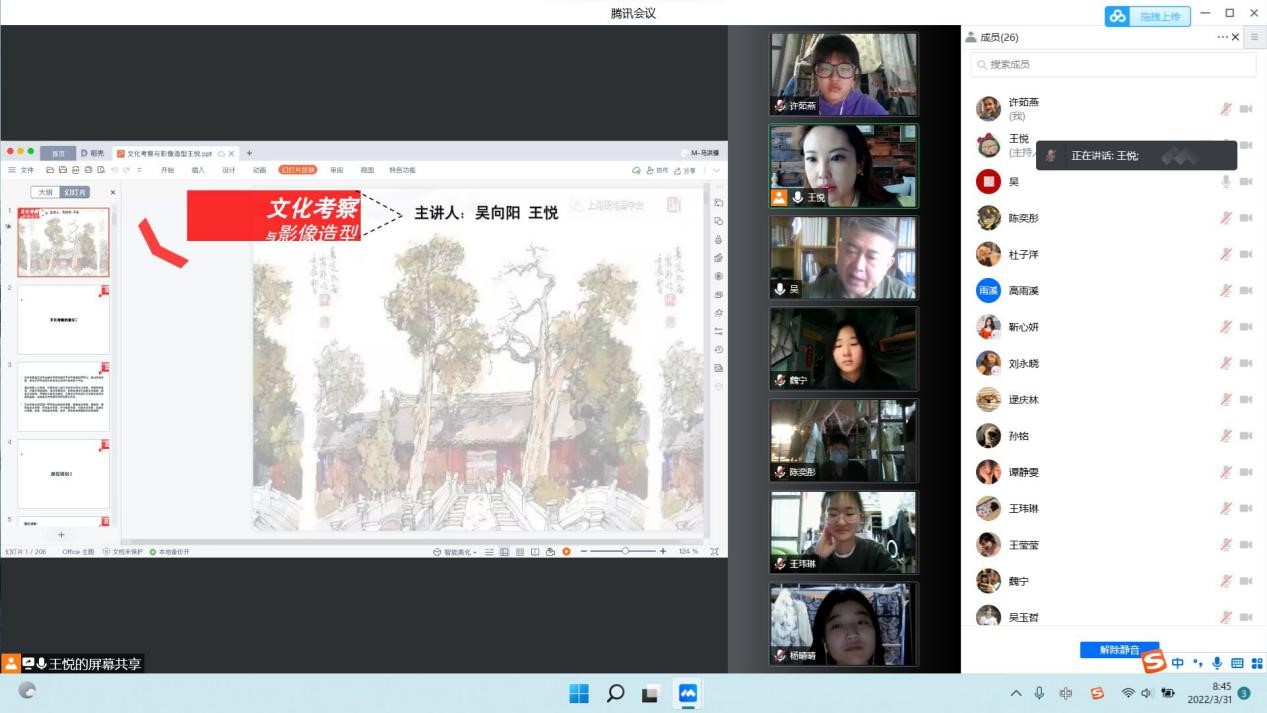Expand hidden system tray icons chevron
Image resolution: width=1267 pixels, height=713 pixels.
(x=1016, y=693)
